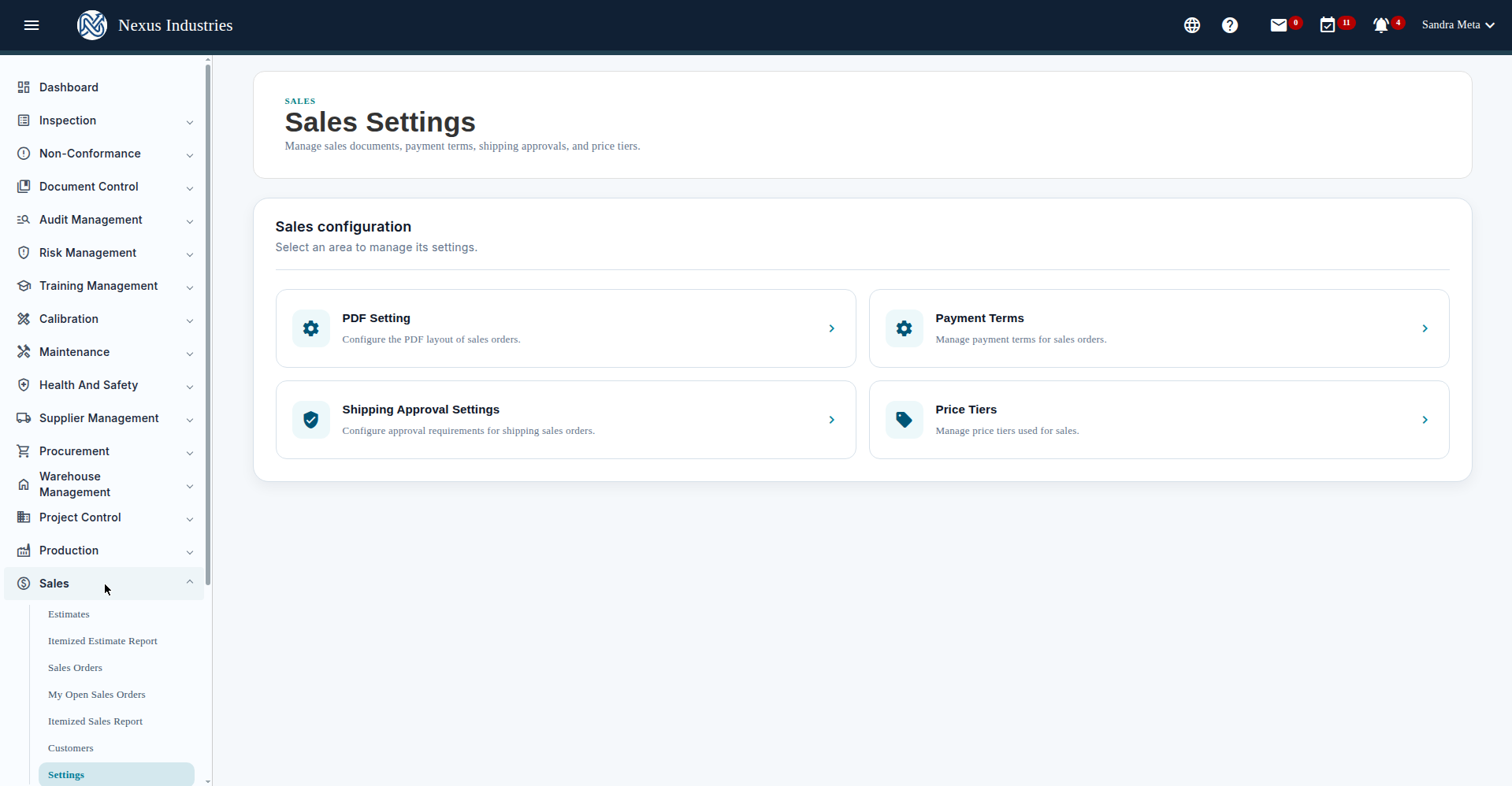1512x786 pixels.
Task: Click the Supplier Management truck icon
Action: click(24, 418)
